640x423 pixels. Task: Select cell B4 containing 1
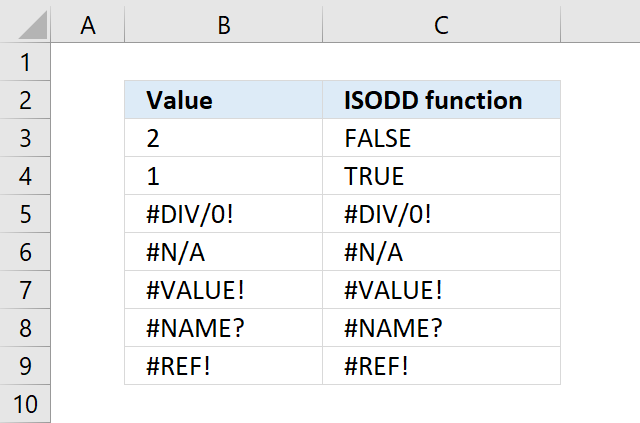(224, 176)
